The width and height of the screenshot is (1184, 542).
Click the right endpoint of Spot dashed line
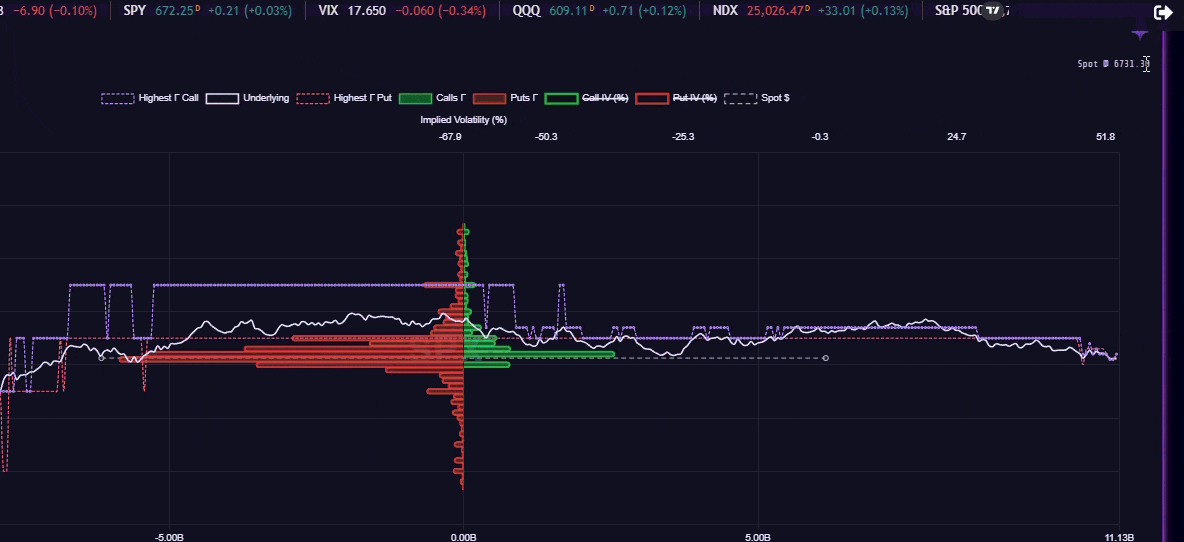pos(825,358)
